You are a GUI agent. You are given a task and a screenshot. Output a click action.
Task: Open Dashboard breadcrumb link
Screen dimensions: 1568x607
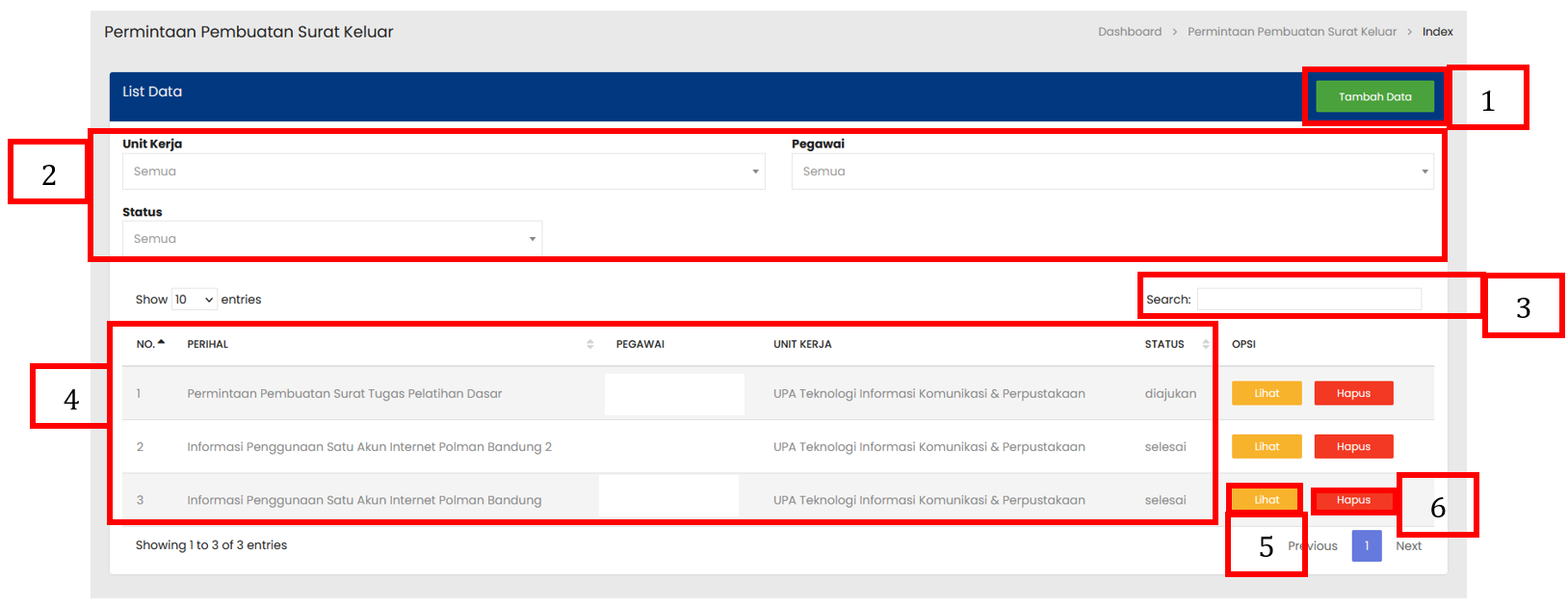coord(1130,32)
